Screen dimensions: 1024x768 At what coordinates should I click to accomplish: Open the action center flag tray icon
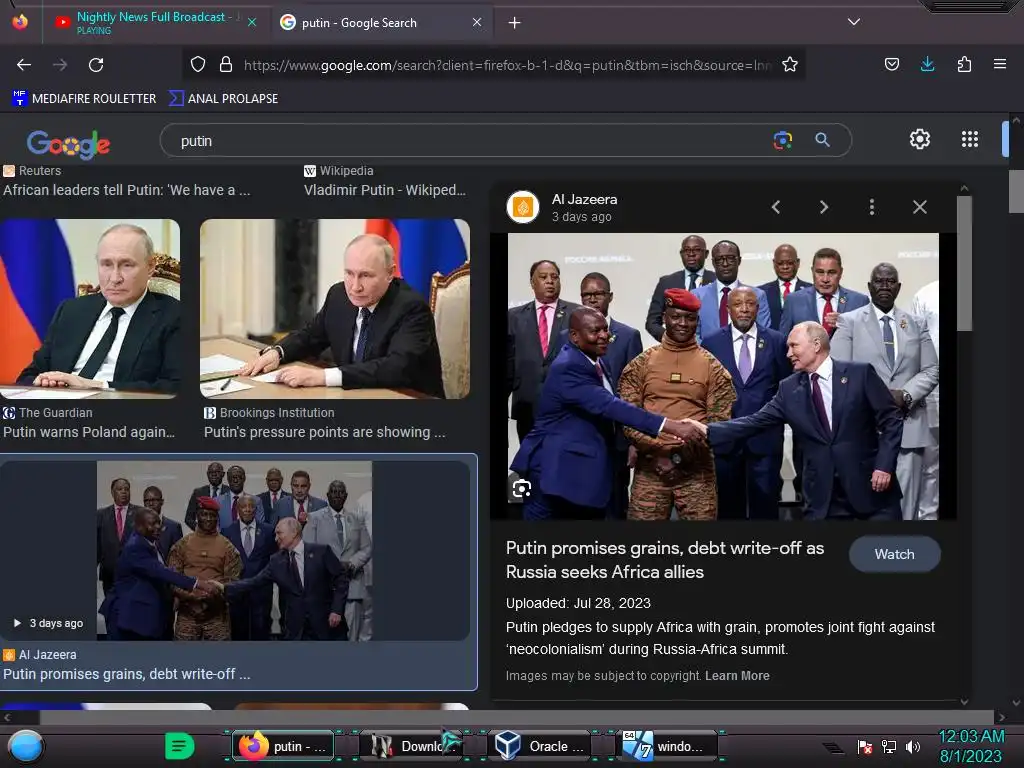[864, 746]
